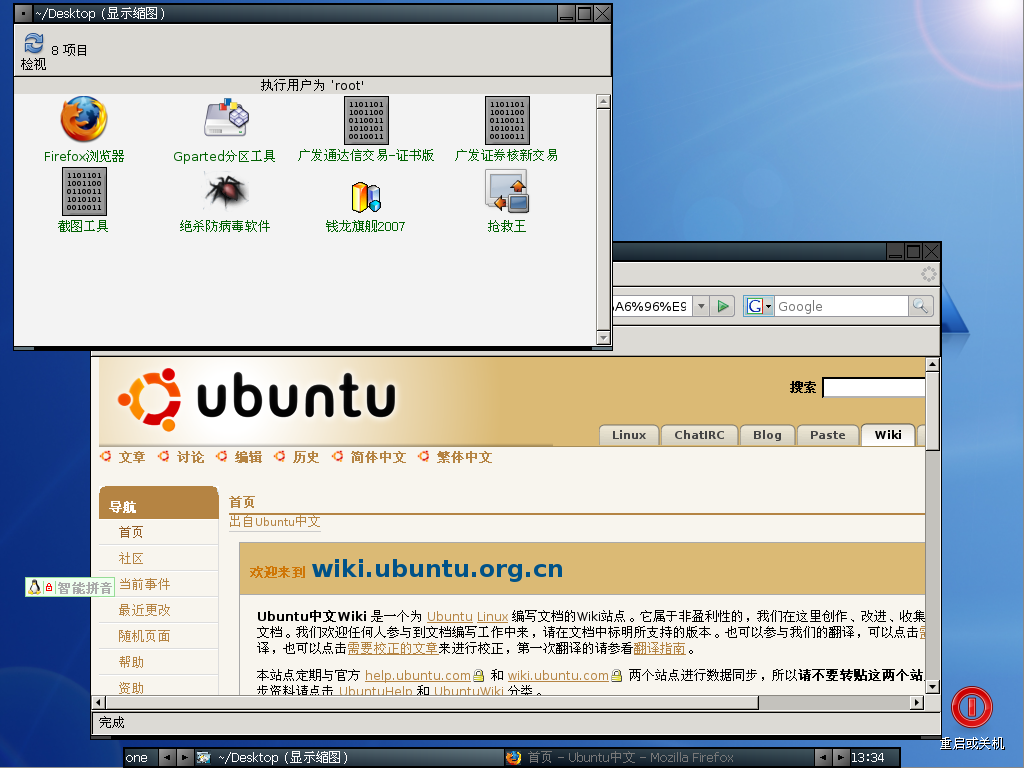This screenshot has height=768, width=1024.
Task: Click the previous workspace arrow beside 'one'
Action: (167, 758)
